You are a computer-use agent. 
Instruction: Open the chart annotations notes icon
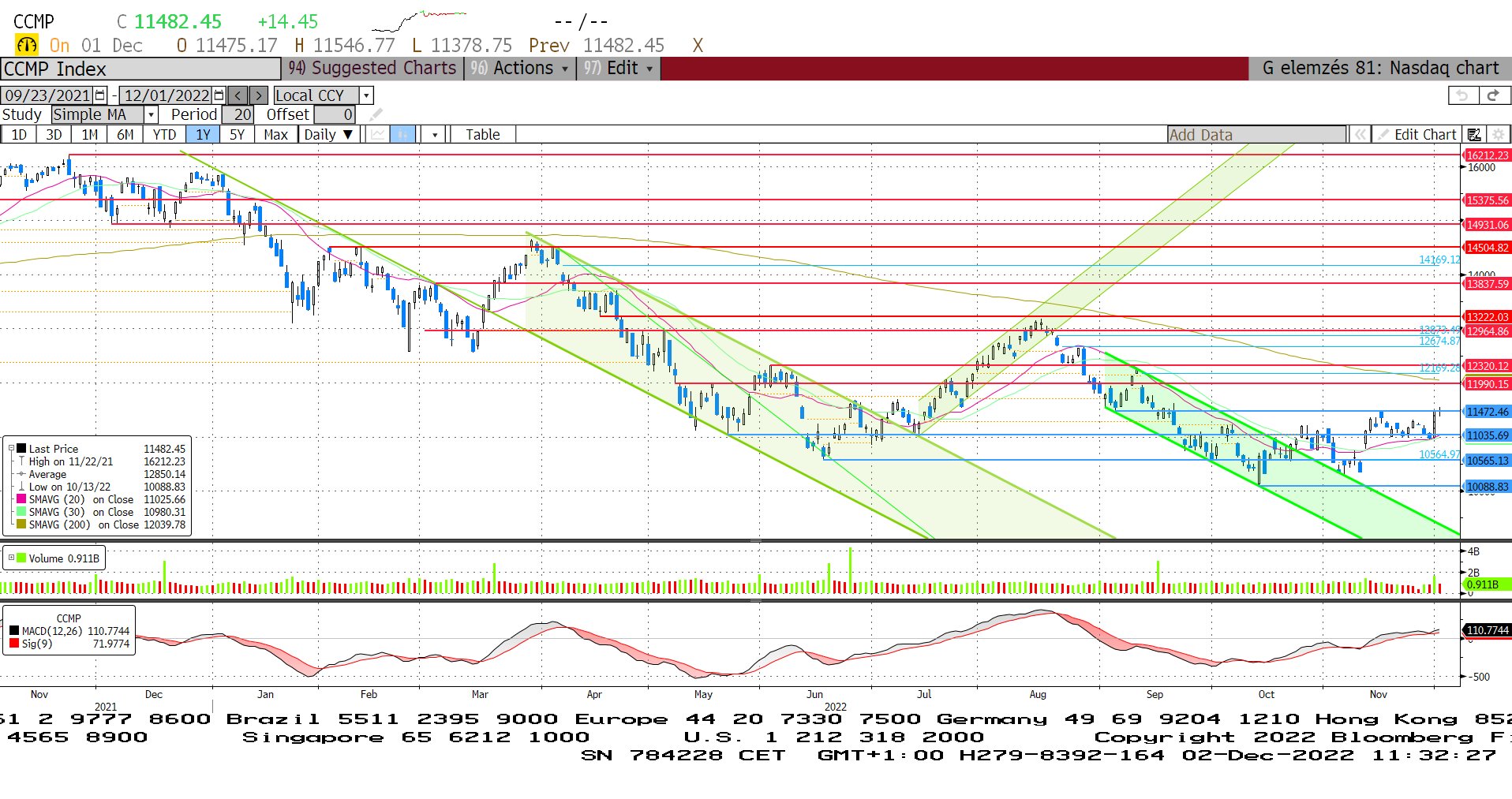(1473, 135)
